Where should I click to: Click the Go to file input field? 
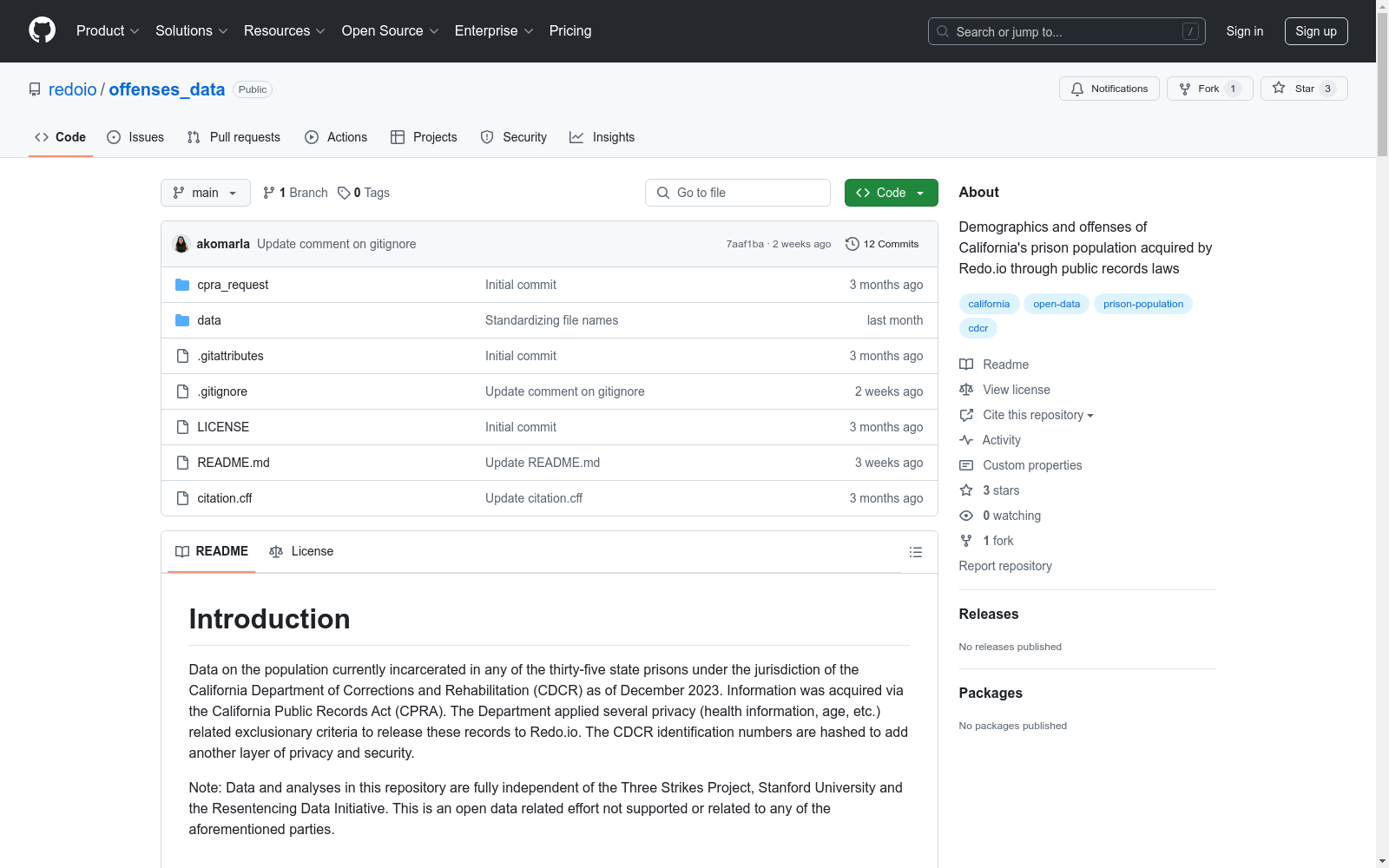pyautogui.click(x=738, y=193)
